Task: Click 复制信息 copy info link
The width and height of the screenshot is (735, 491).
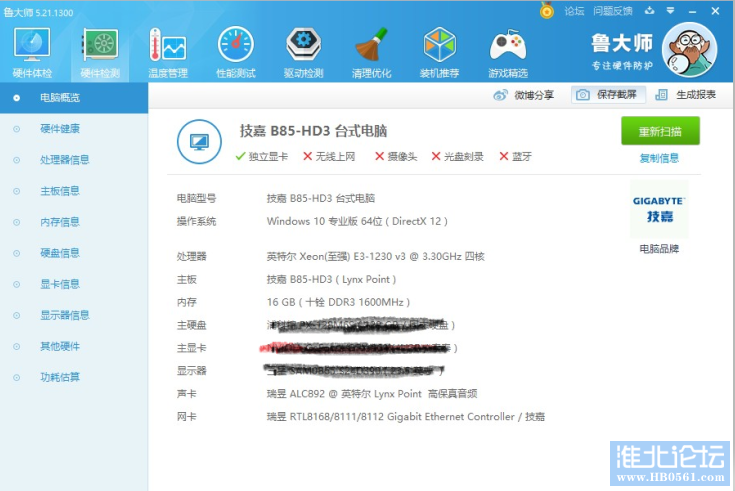Action: point(660,158)
